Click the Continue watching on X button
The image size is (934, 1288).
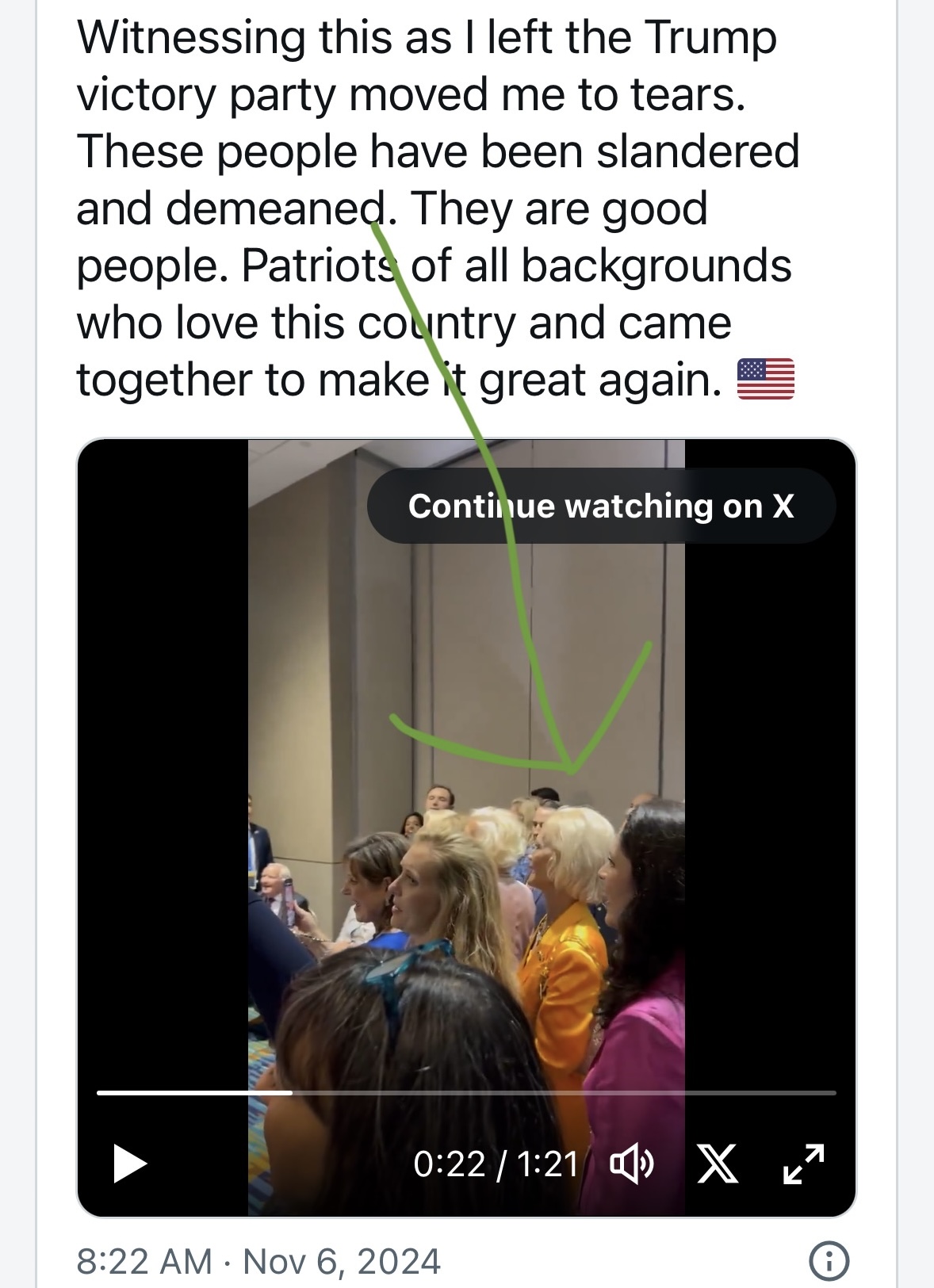(x=601, y=506)
